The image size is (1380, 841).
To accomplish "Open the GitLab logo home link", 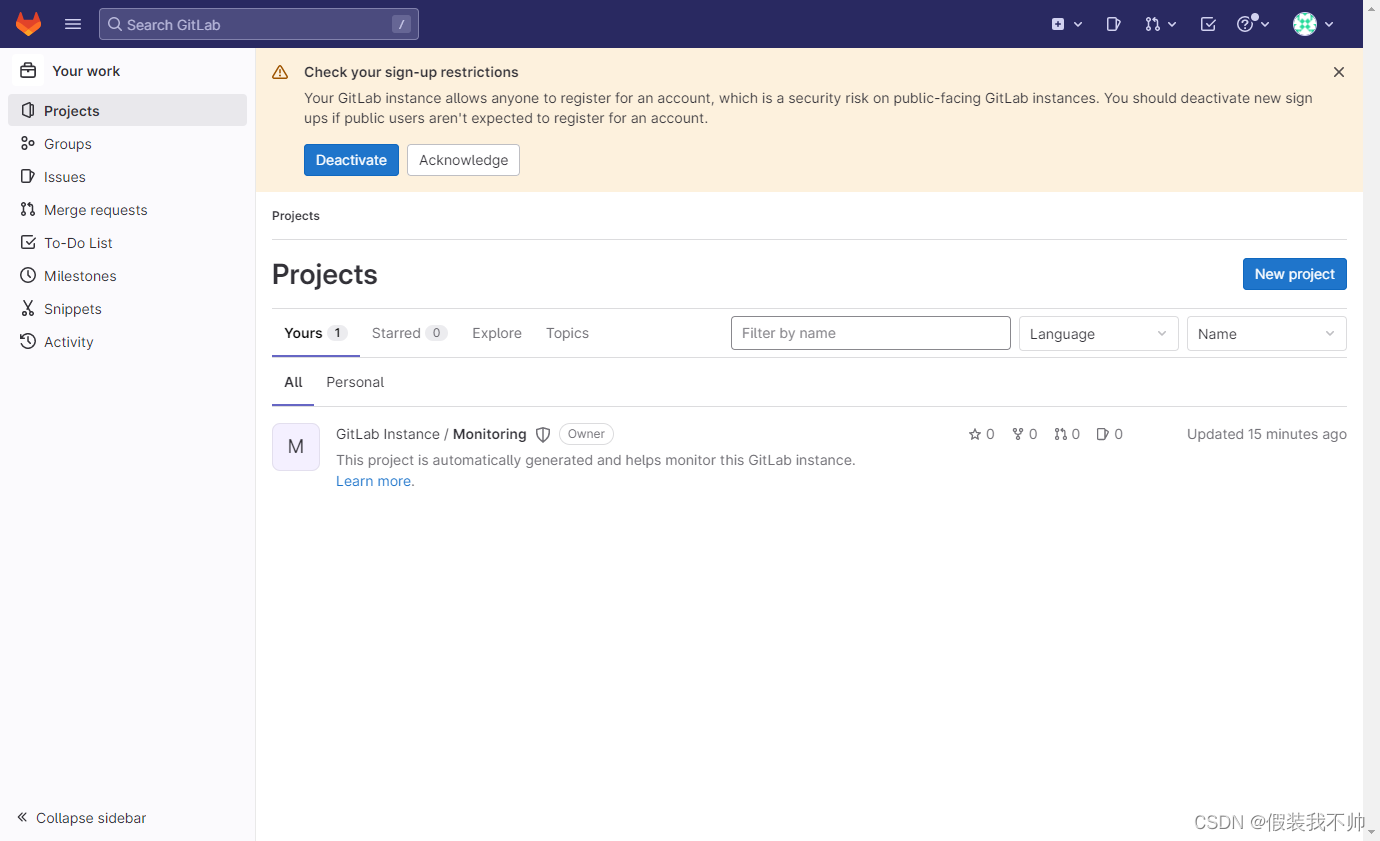I will pyautogui.click(x=28, y=24).
